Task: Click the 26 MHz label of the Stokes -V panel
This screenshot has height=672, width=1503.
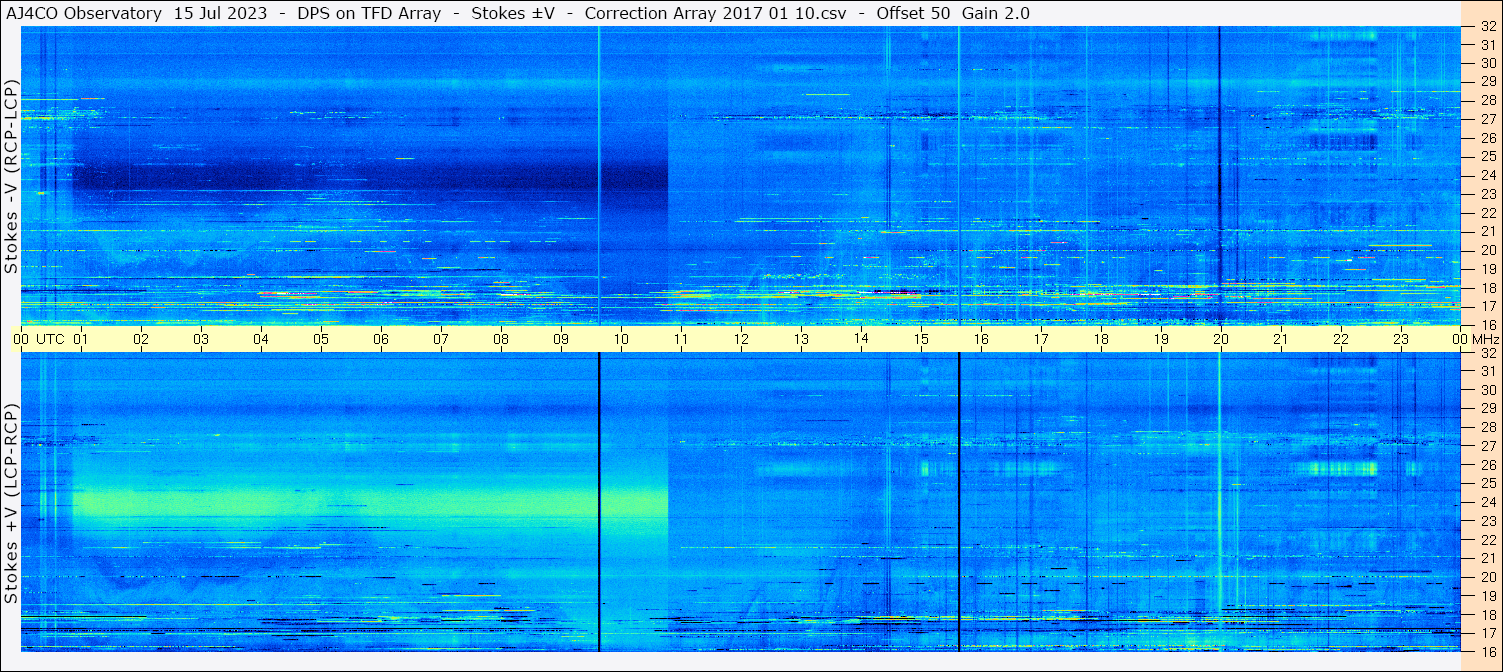Action: (1487, 138)
